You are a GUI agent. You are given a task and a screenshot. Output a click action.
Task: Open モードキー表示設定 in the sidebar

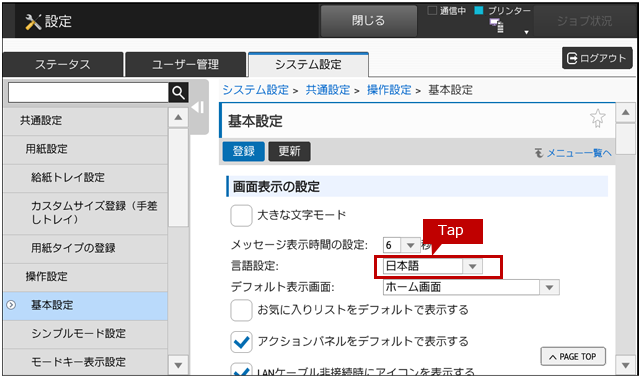(85, 362)
